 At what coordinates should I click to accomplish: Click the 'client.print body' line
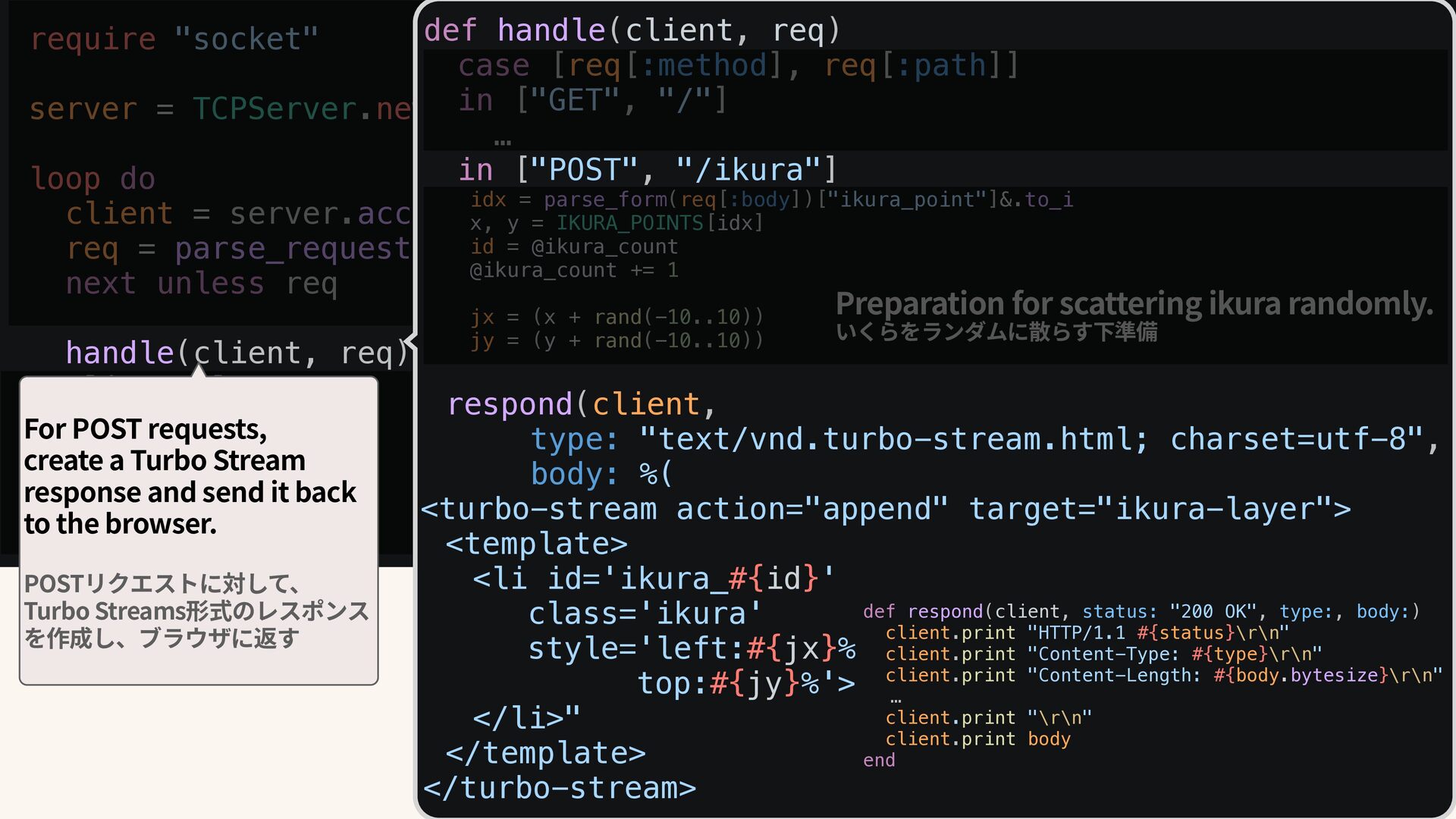click(977, 739)
